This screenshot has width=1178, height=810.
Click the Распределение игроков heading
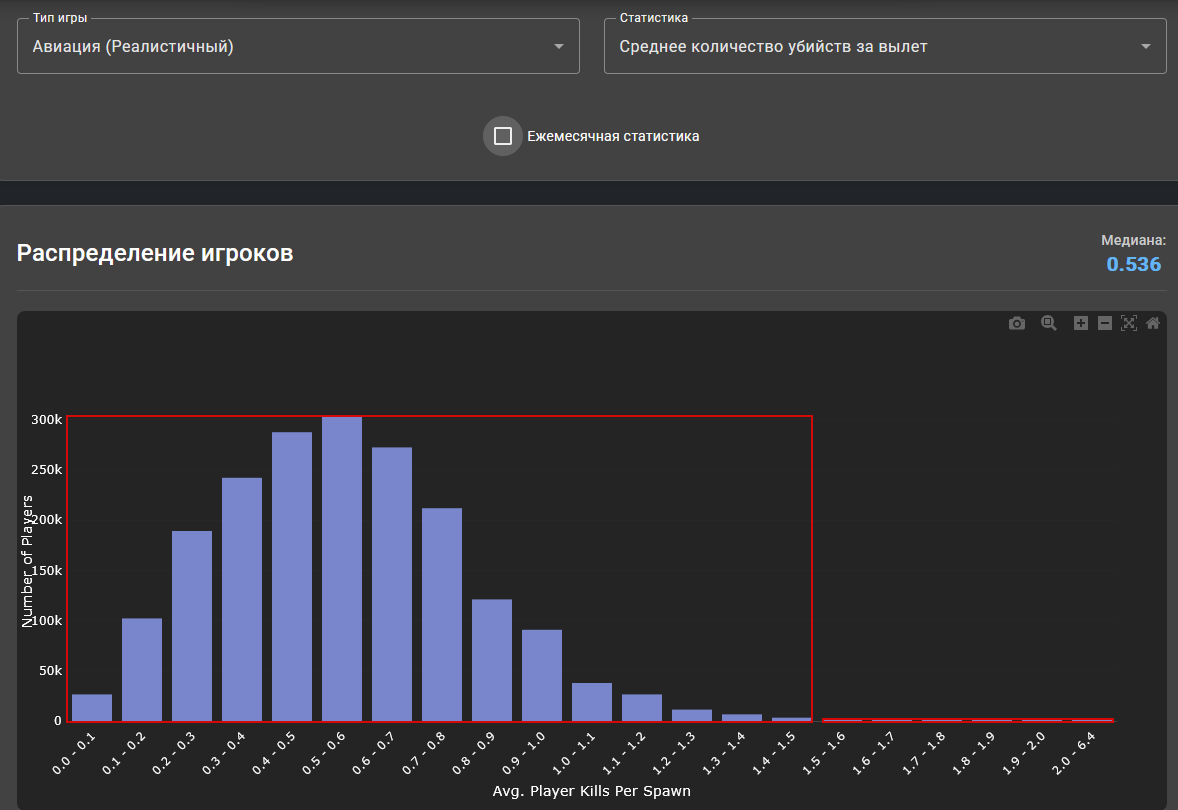coord(155,253)
